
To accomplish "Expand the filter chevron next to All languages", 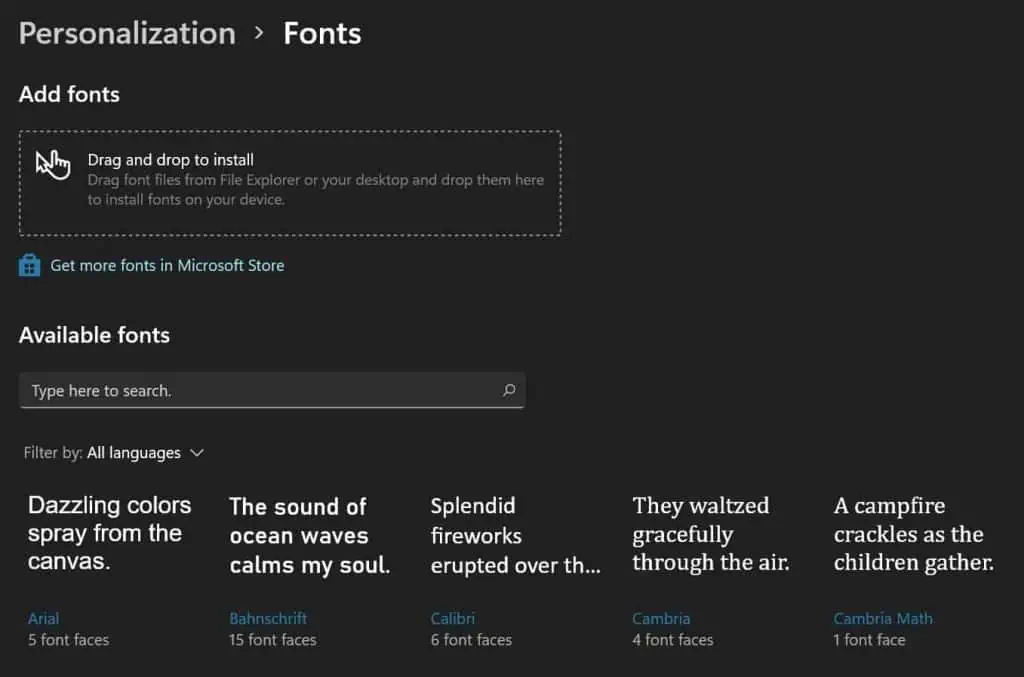I will click(x=198, y=453).
